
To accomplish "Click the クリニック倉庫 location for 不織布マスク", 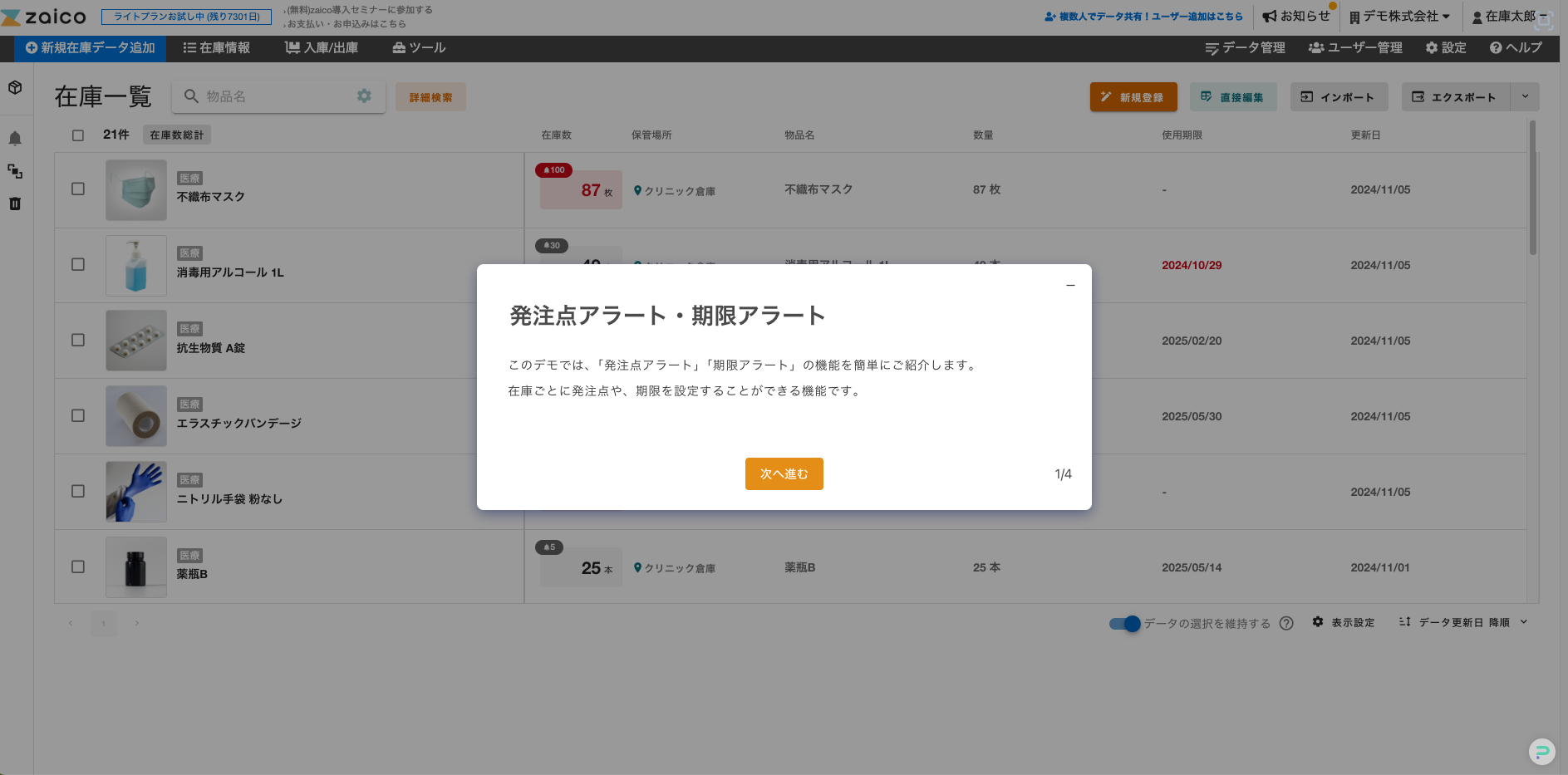I will coord(675,191).
